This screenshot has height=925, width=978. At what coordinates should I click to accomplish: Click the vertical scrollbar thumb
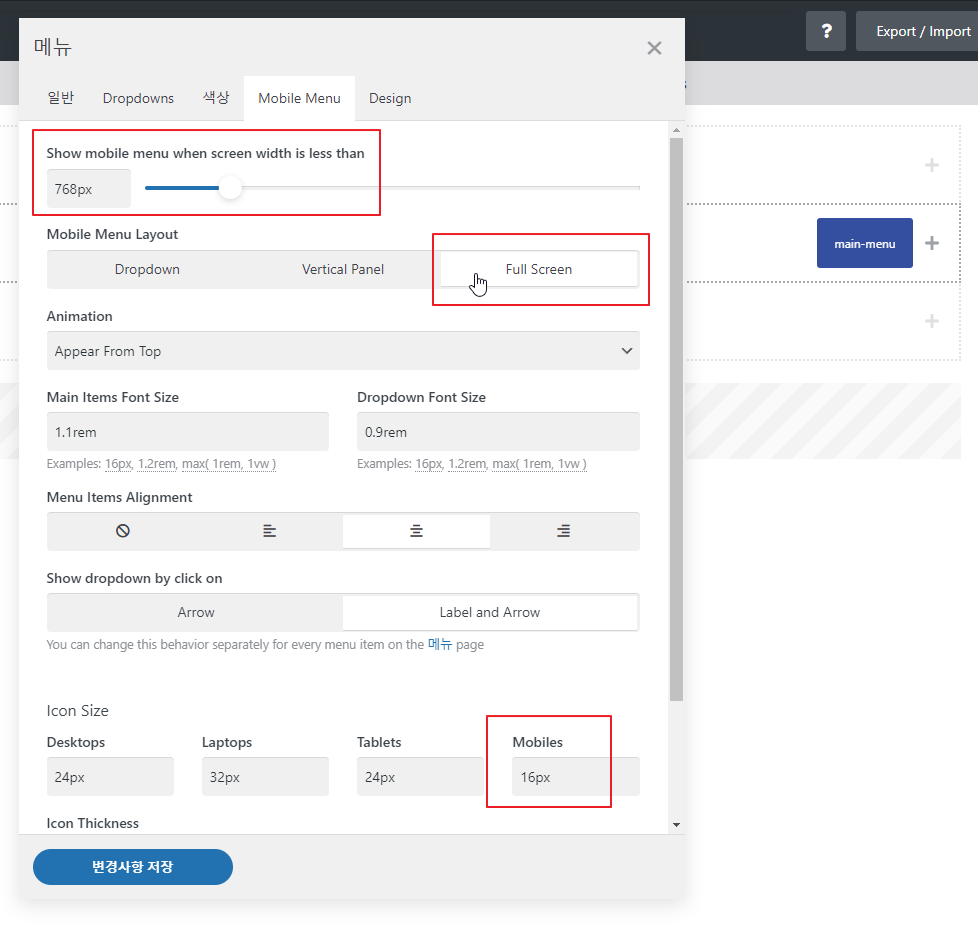676,419
